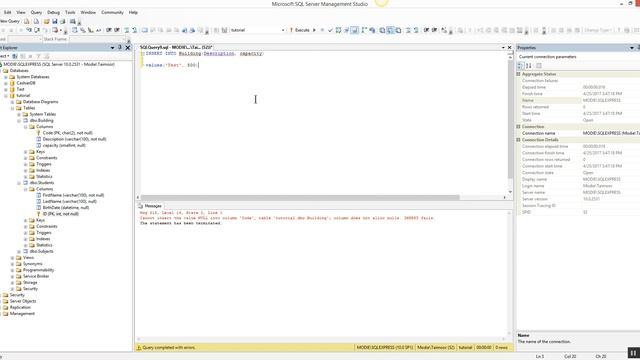Expand the dbo.Subjects table node
The height and width of the screenshot is (360, 640).
coord(19,251)
